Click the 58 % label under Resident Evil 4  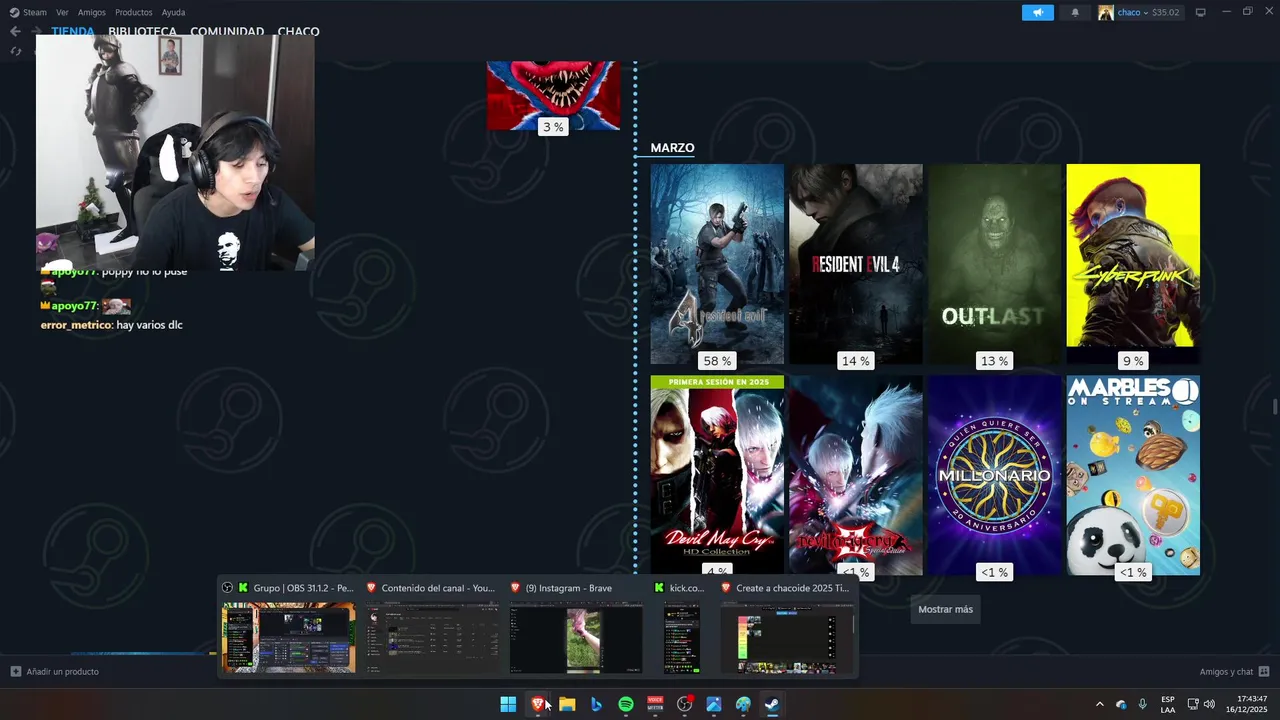coord(717,361)
